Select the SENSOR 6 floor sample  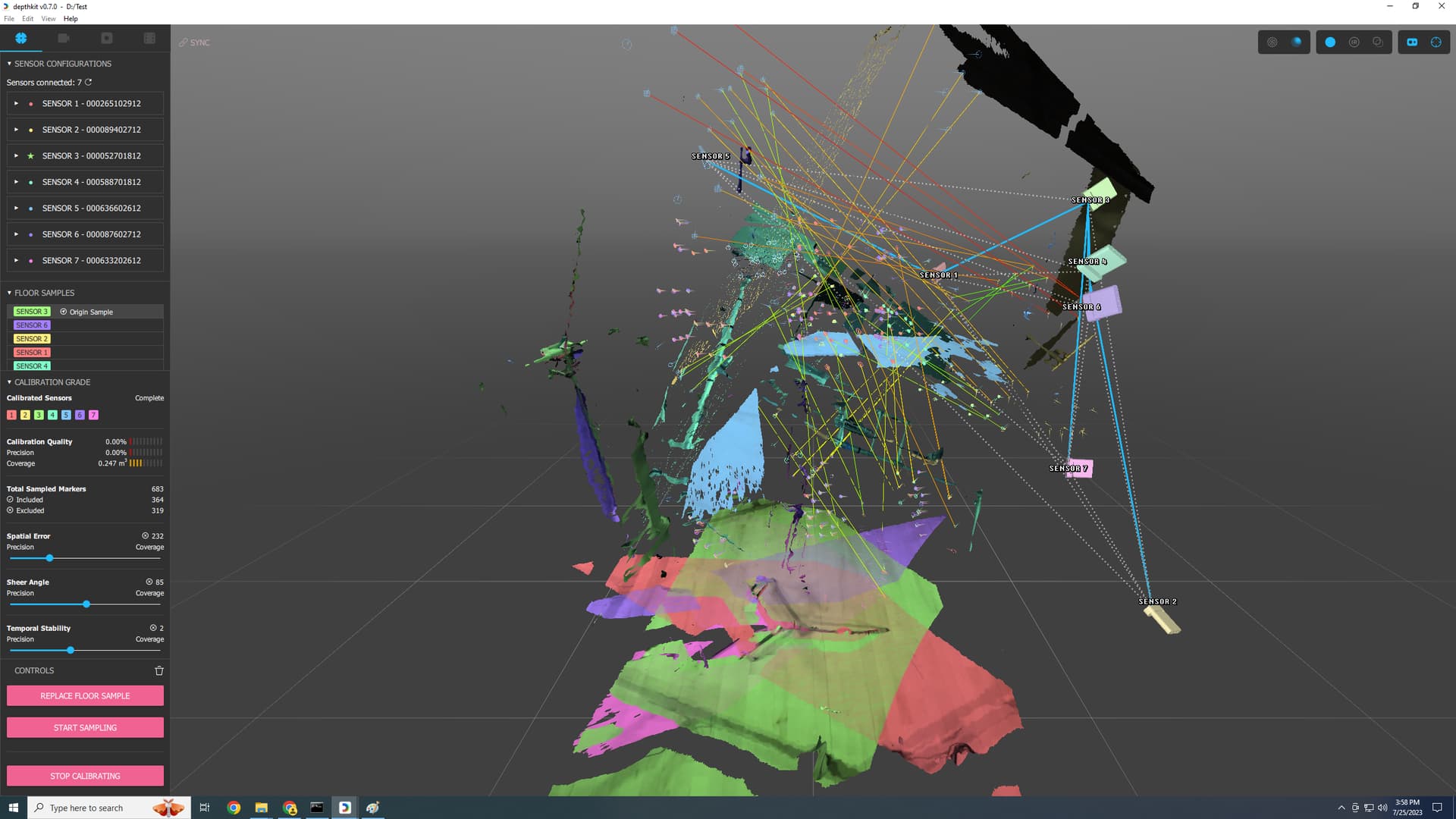pos(31,325)
